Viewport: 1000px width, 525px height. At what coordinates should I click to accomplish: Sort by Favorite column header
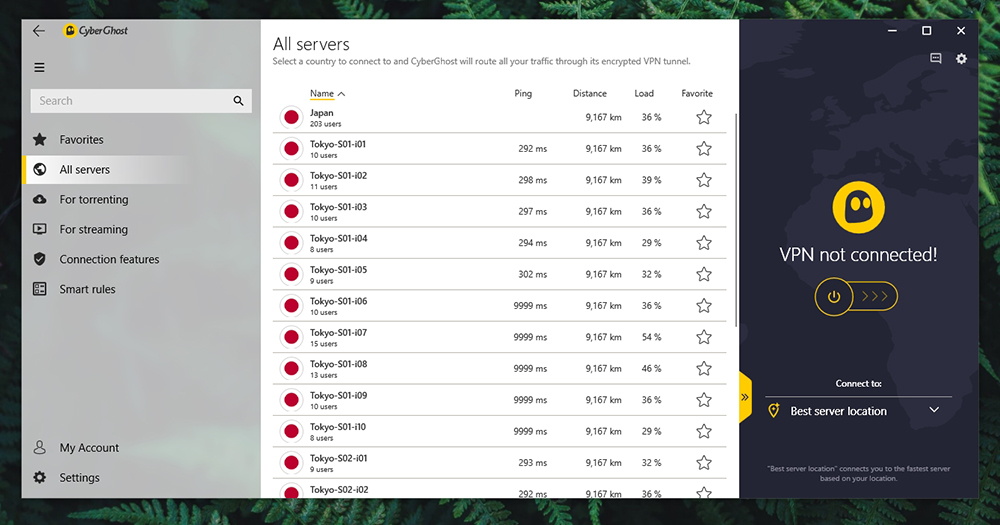tap(696, 94)
